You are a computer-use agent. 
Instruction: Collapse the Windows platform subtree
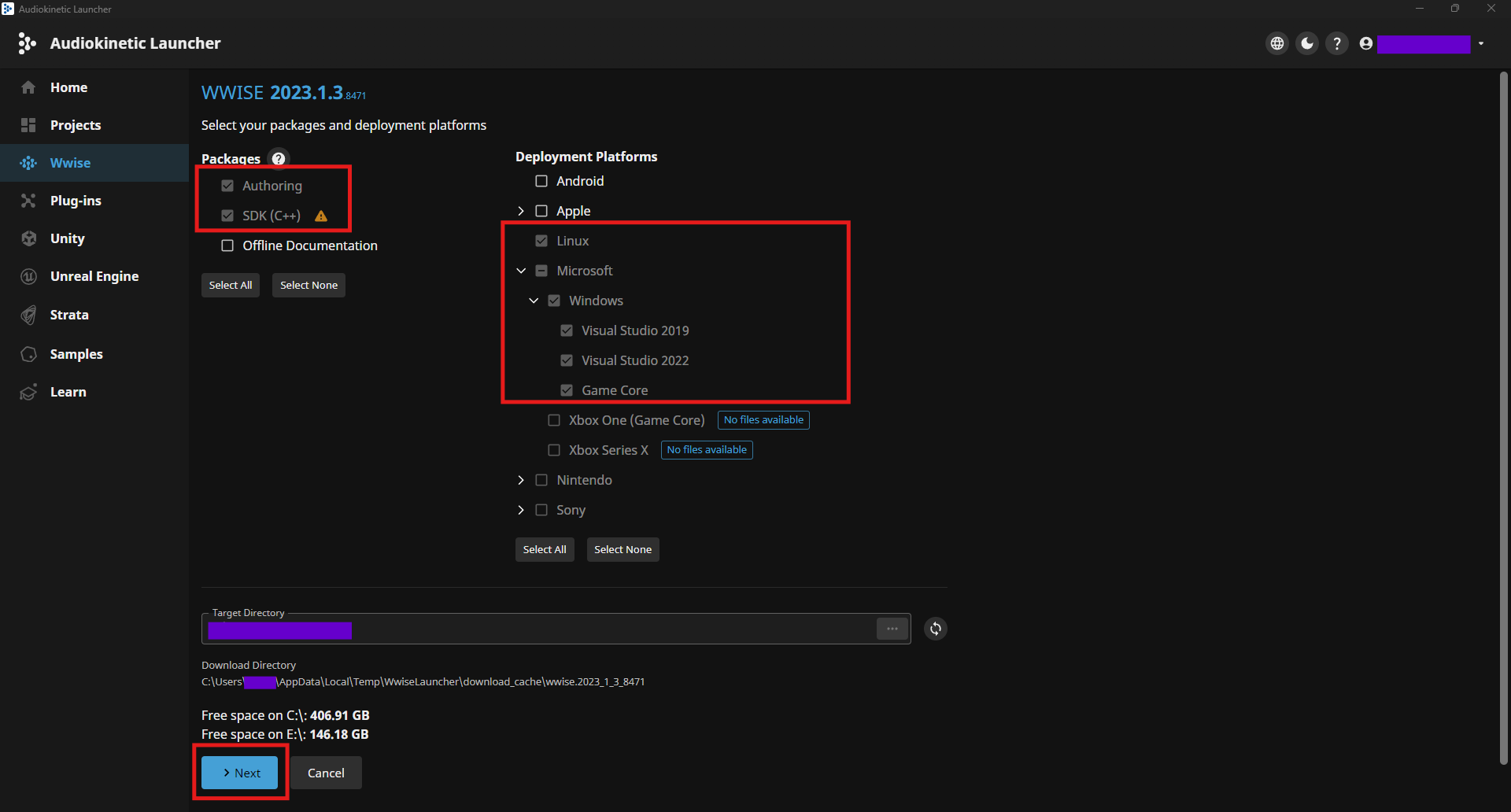(534, 301)
